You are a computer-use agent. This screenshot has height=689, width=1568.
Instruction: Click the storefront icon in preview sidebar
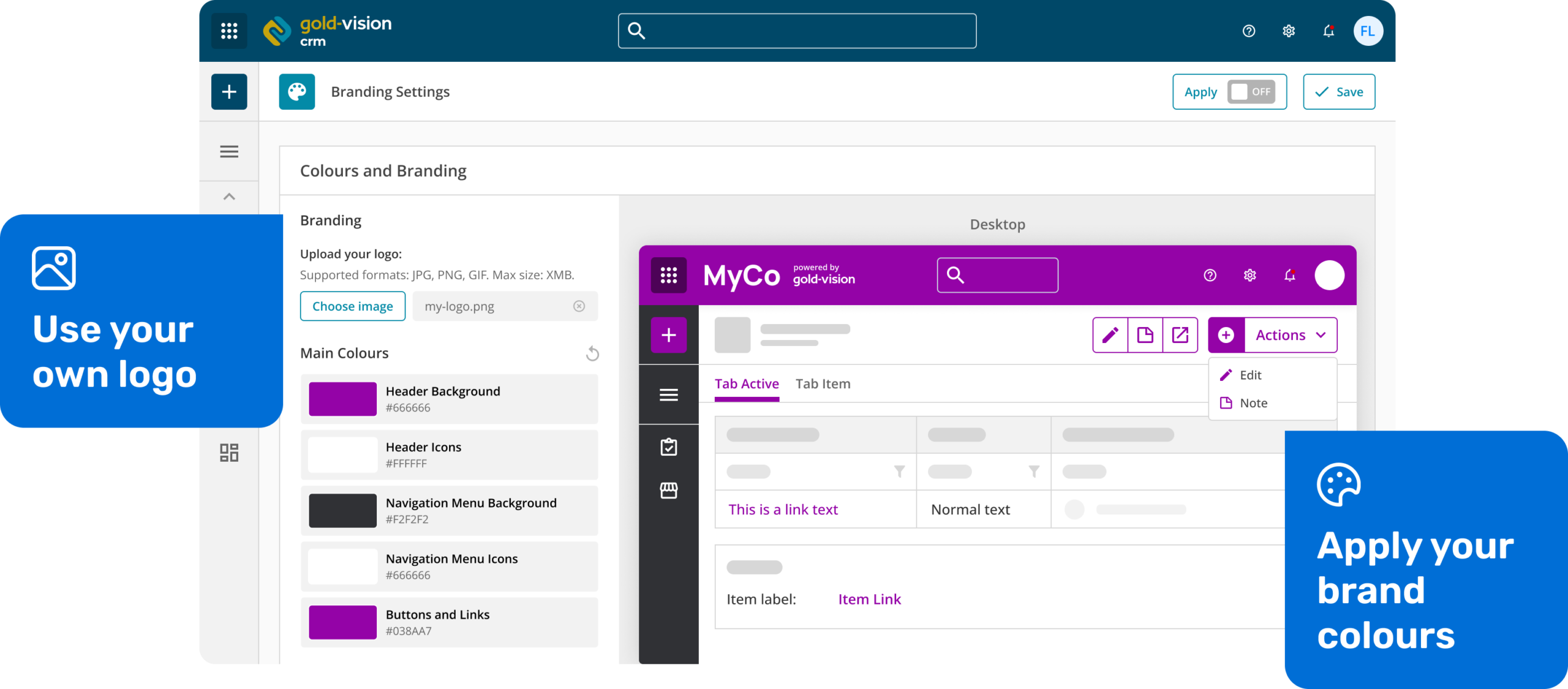point(669,491)
